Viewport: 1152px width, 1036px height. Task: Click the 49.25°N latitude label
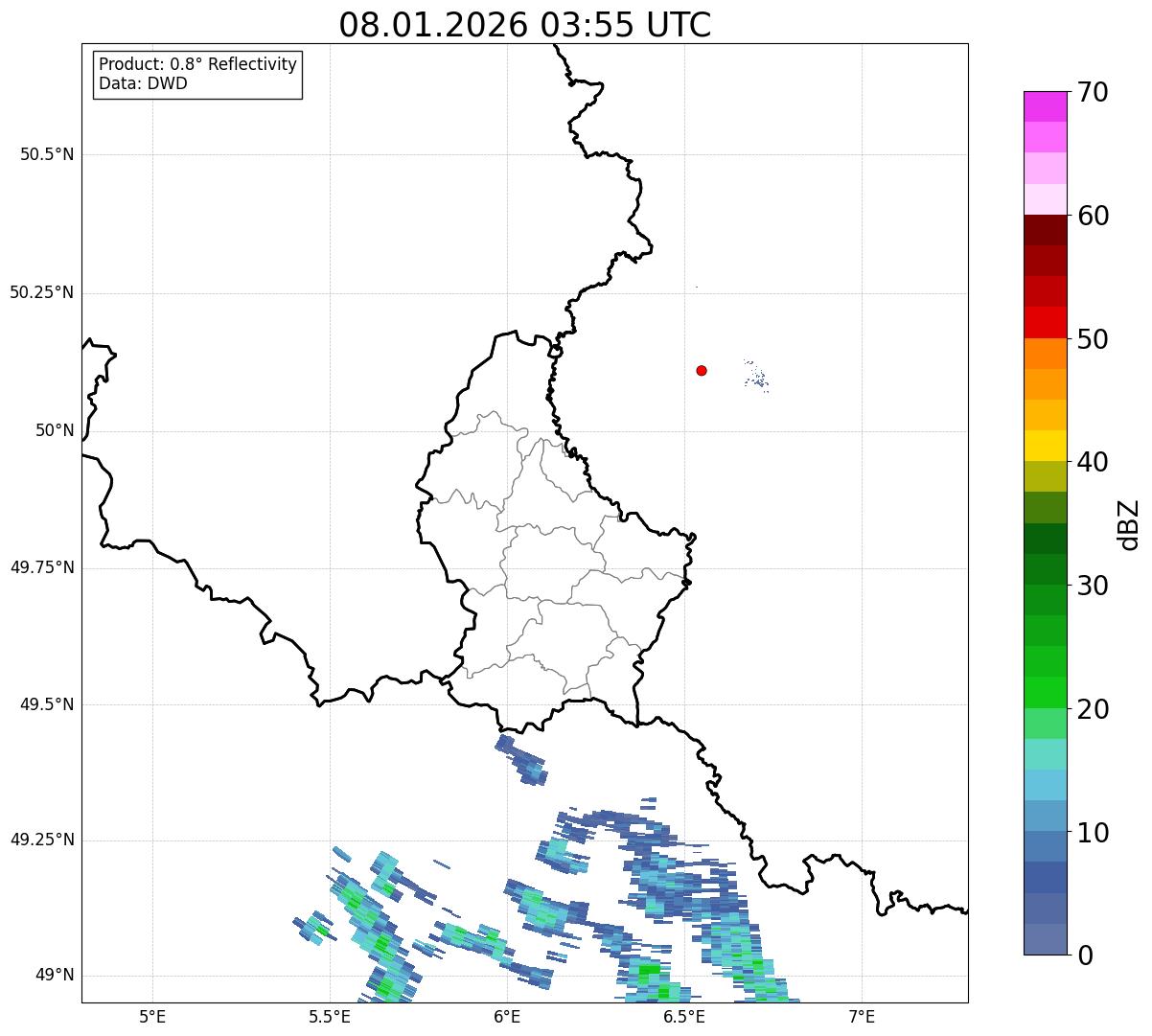[x=42, y=840]
